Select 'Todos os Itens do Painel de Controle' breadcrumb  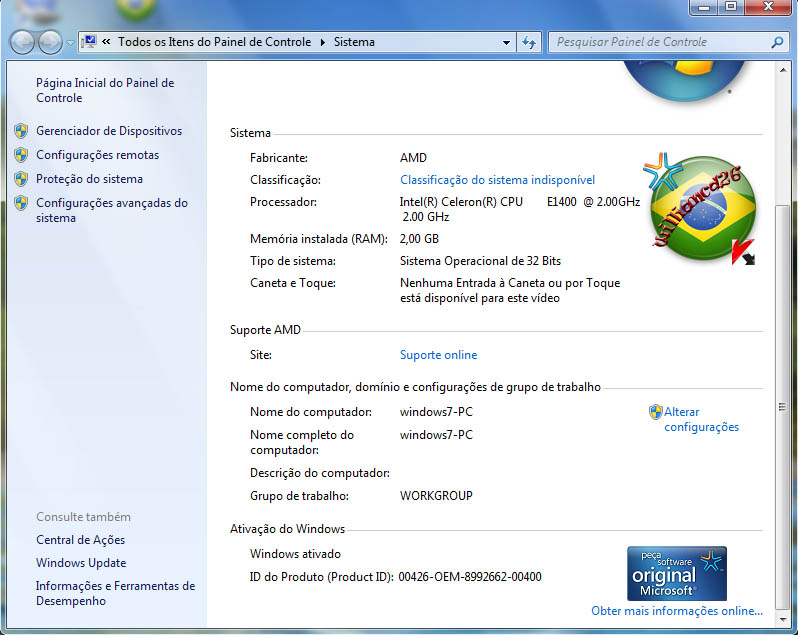214,42
